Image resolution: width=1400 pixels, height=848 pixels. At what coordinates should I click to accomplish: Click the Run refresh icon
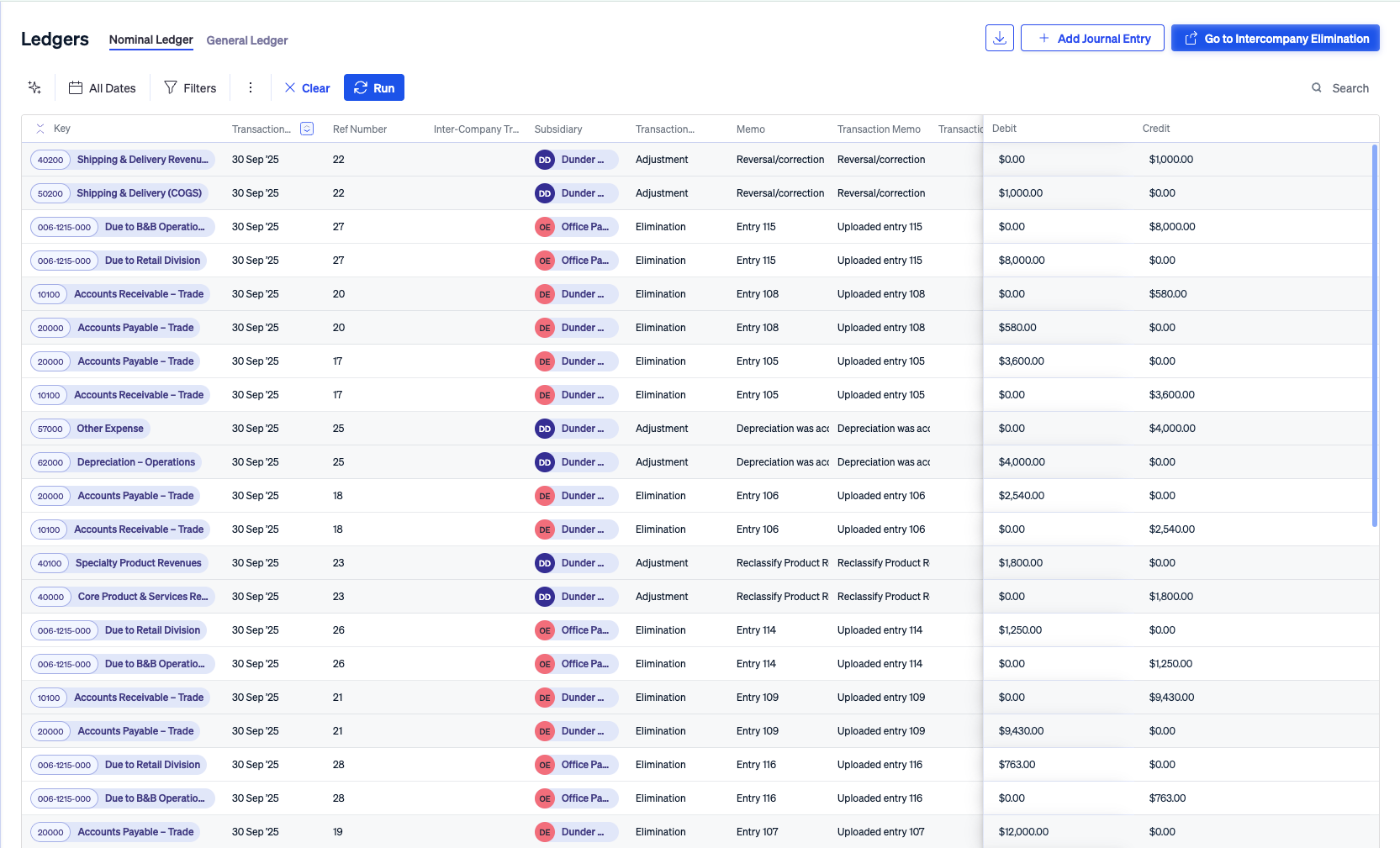362,87
